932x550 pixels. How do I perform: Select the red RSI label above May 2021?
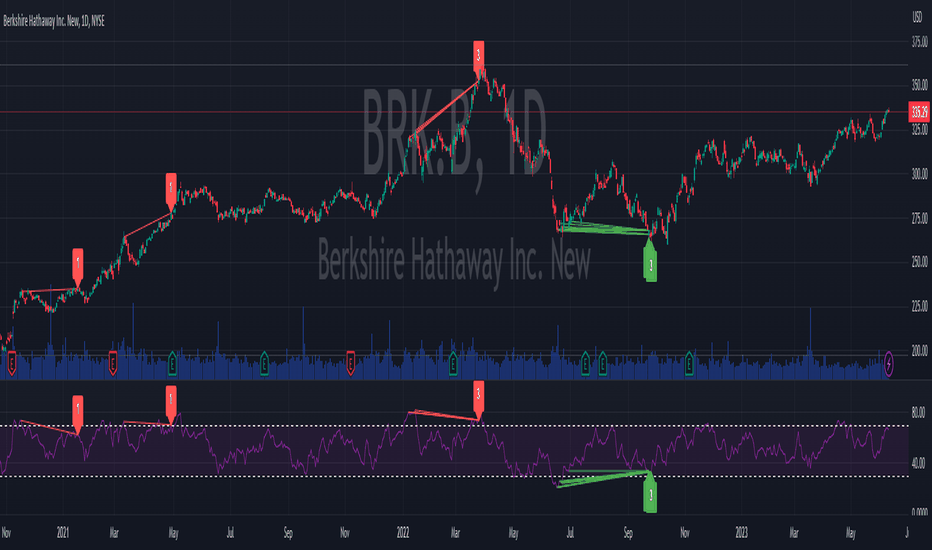[x=171, y=404]
